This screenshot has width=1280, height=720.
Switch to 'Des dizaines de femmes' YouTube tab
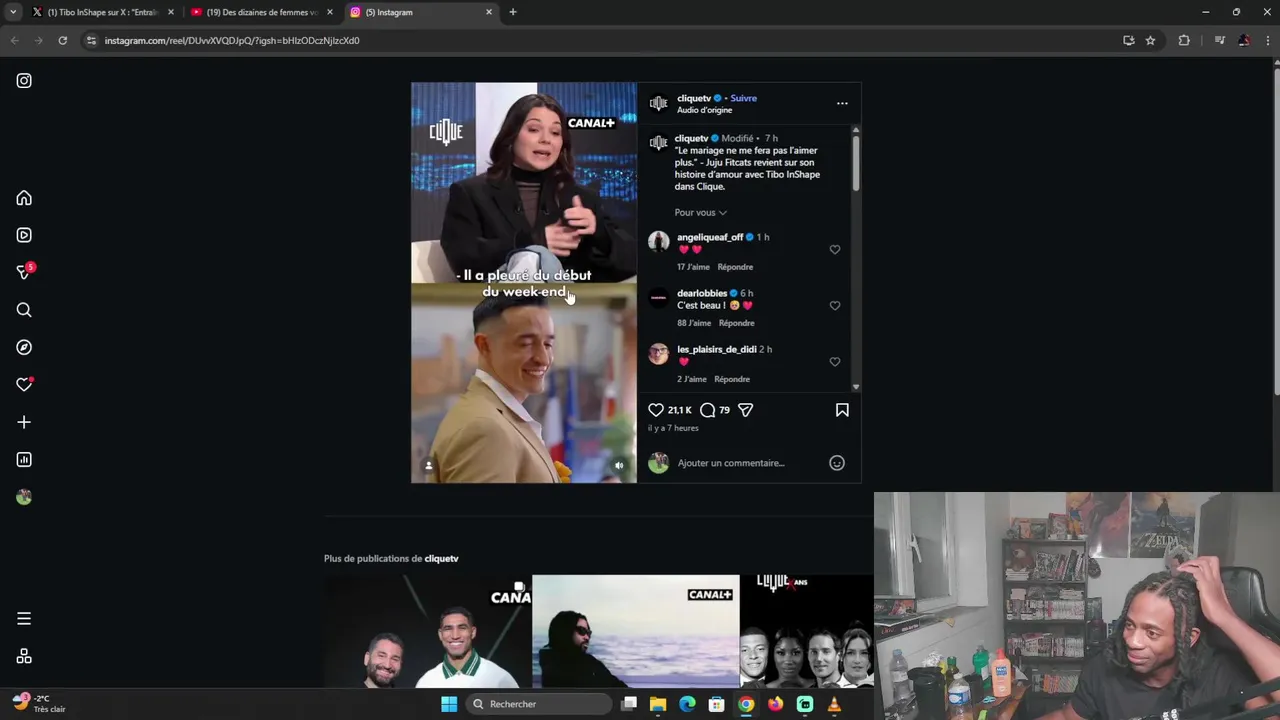pos(261,12)
